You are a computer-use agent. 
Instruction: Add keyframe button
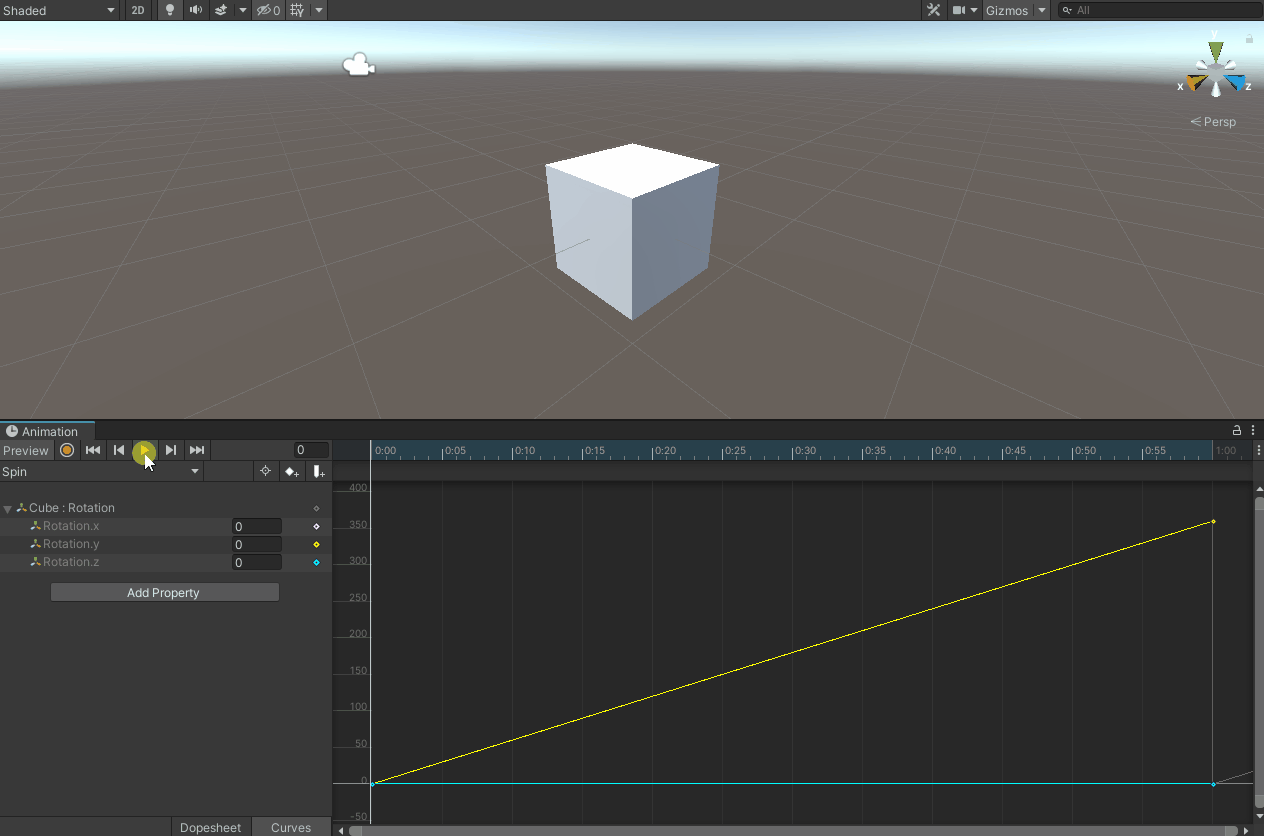[x=292, y=472]
